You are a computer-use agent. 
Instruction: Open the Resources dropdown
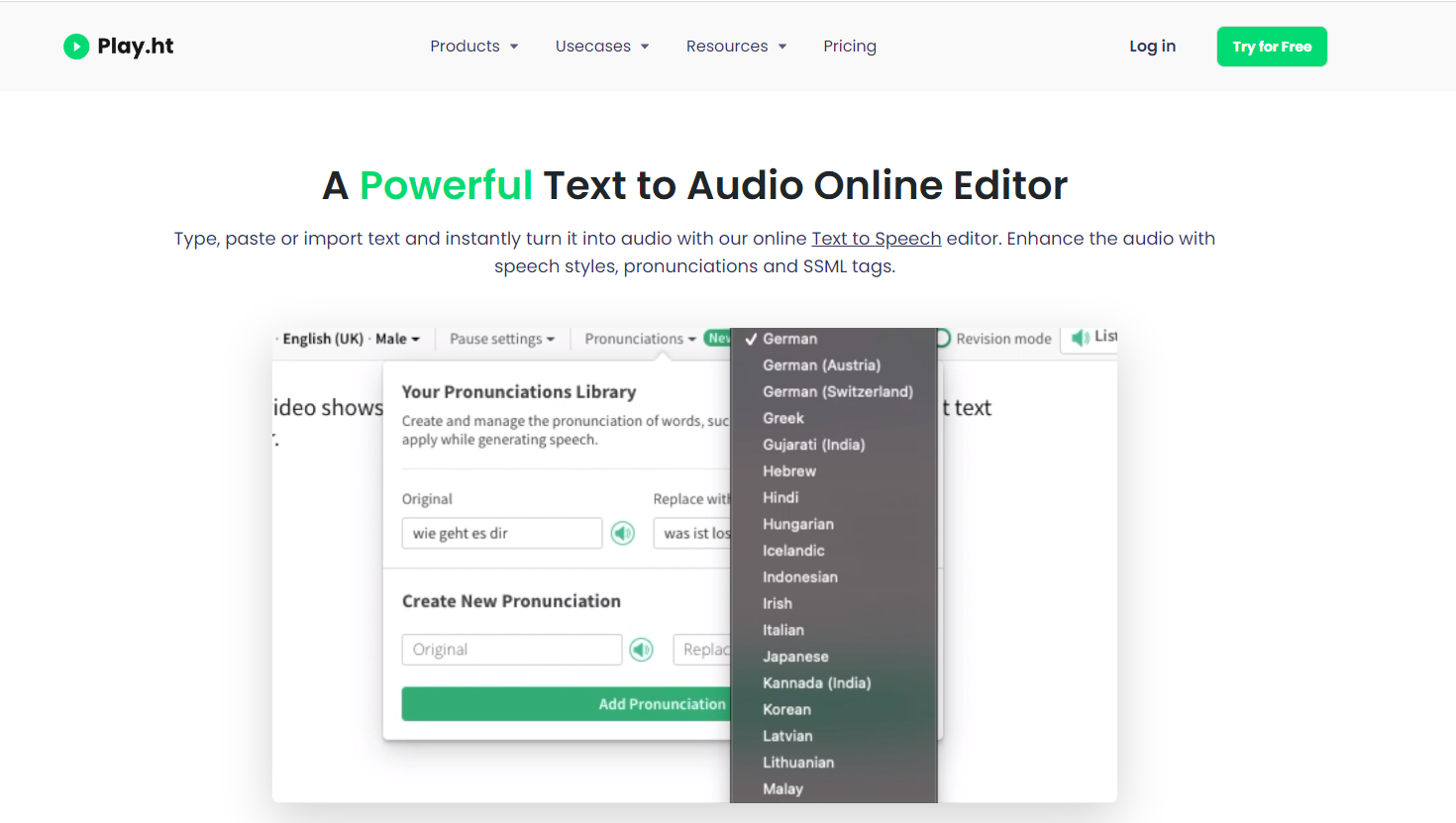click(736, 47)
